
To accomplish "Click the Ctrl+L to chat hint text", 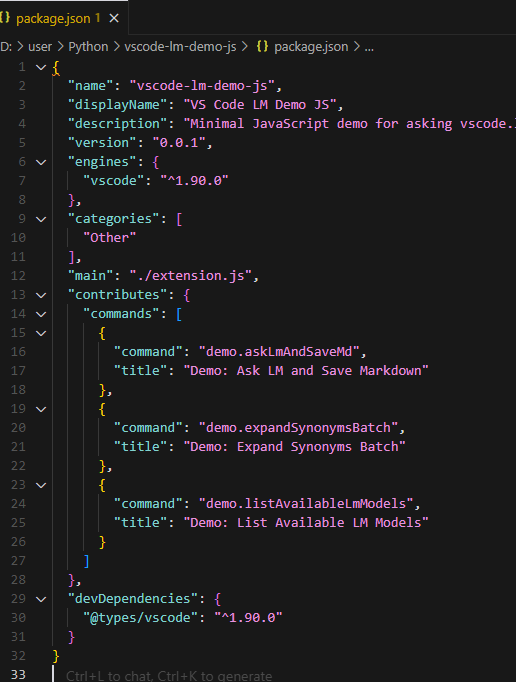I will [169, 675].
